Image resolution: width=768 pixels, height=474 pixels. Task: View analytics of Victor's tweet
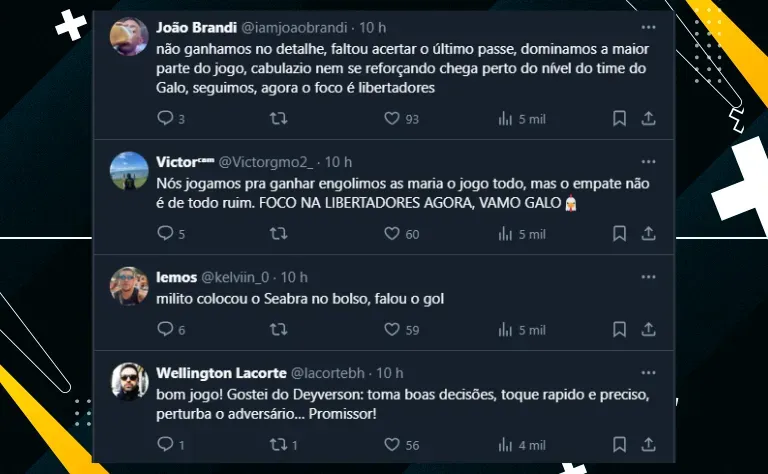[x=506, y=233]
